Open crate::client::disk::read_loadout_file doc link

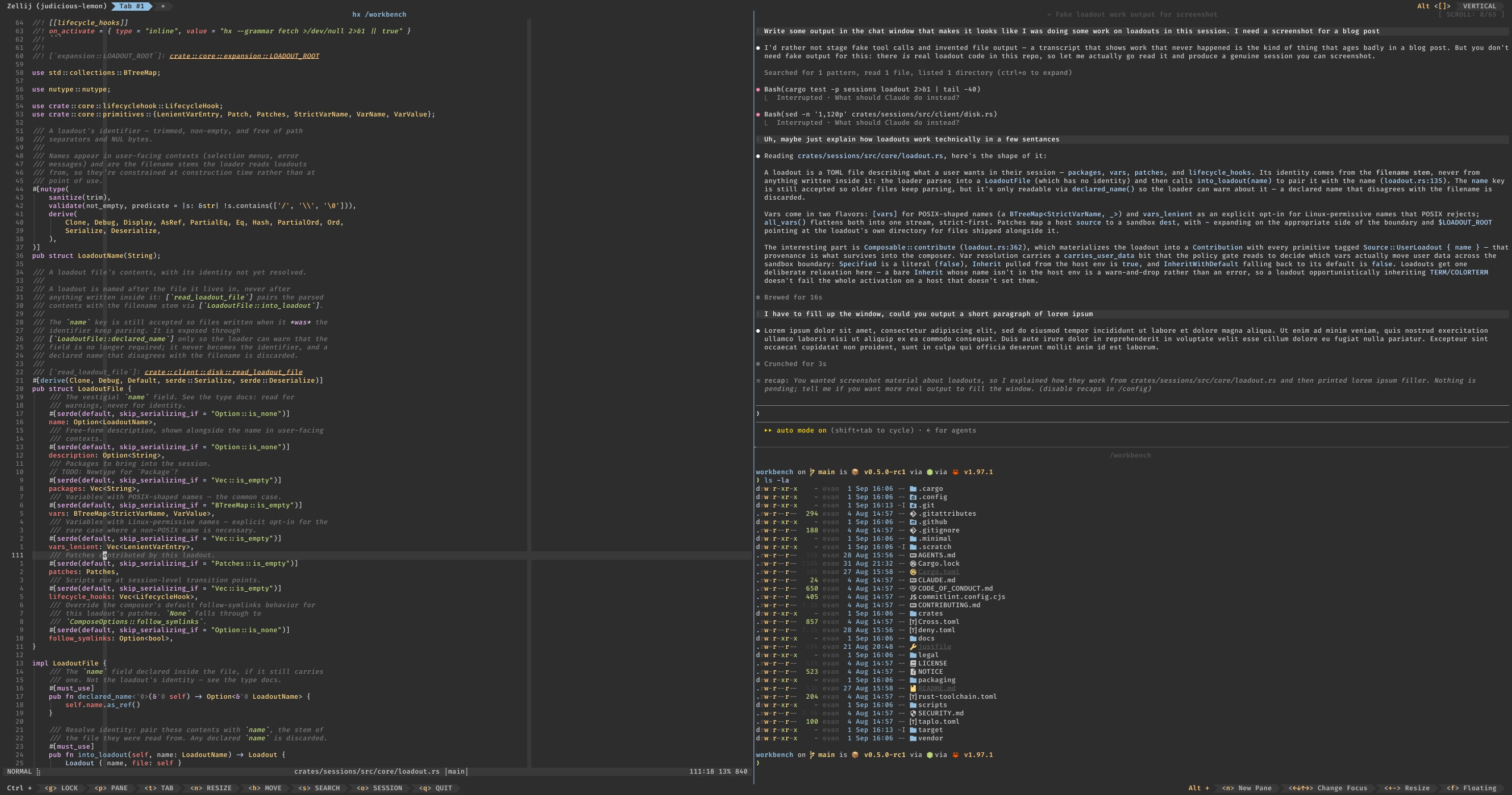[223, 373]
